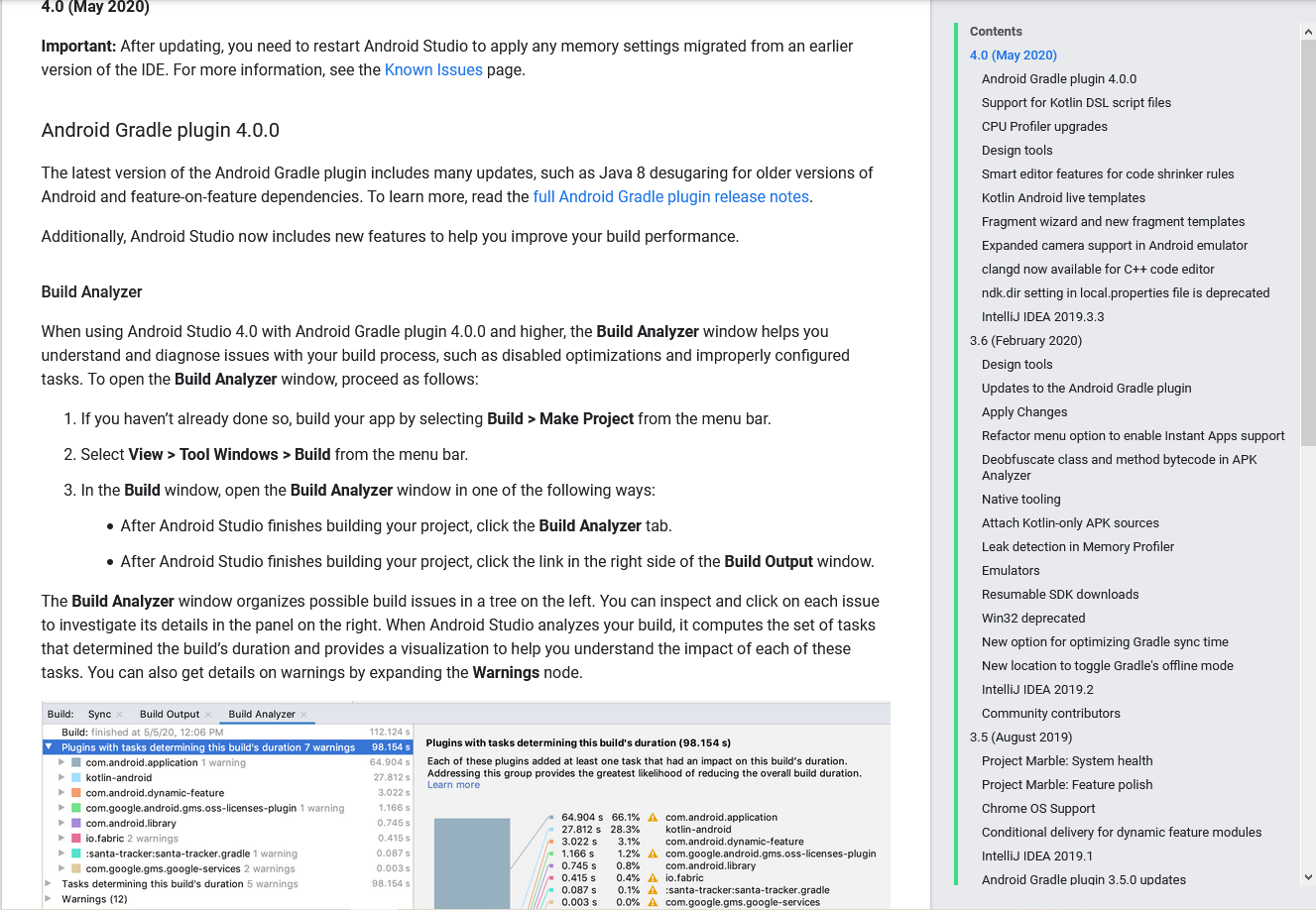Screen dimensions: 1316x910
Task: Open Gradle's offline mode location entry
Action: click(x=1108, y=666)
